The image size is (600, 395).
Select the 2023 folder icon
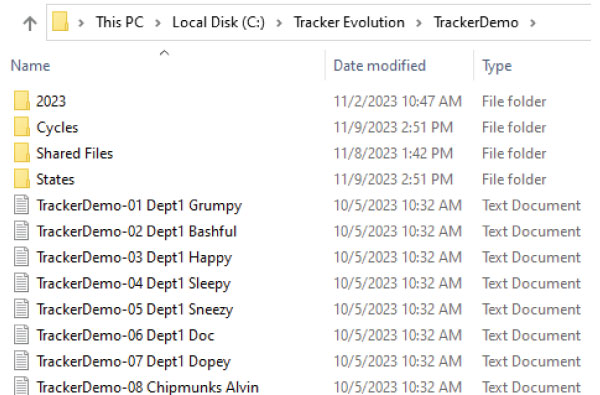(x=21, y=101)
